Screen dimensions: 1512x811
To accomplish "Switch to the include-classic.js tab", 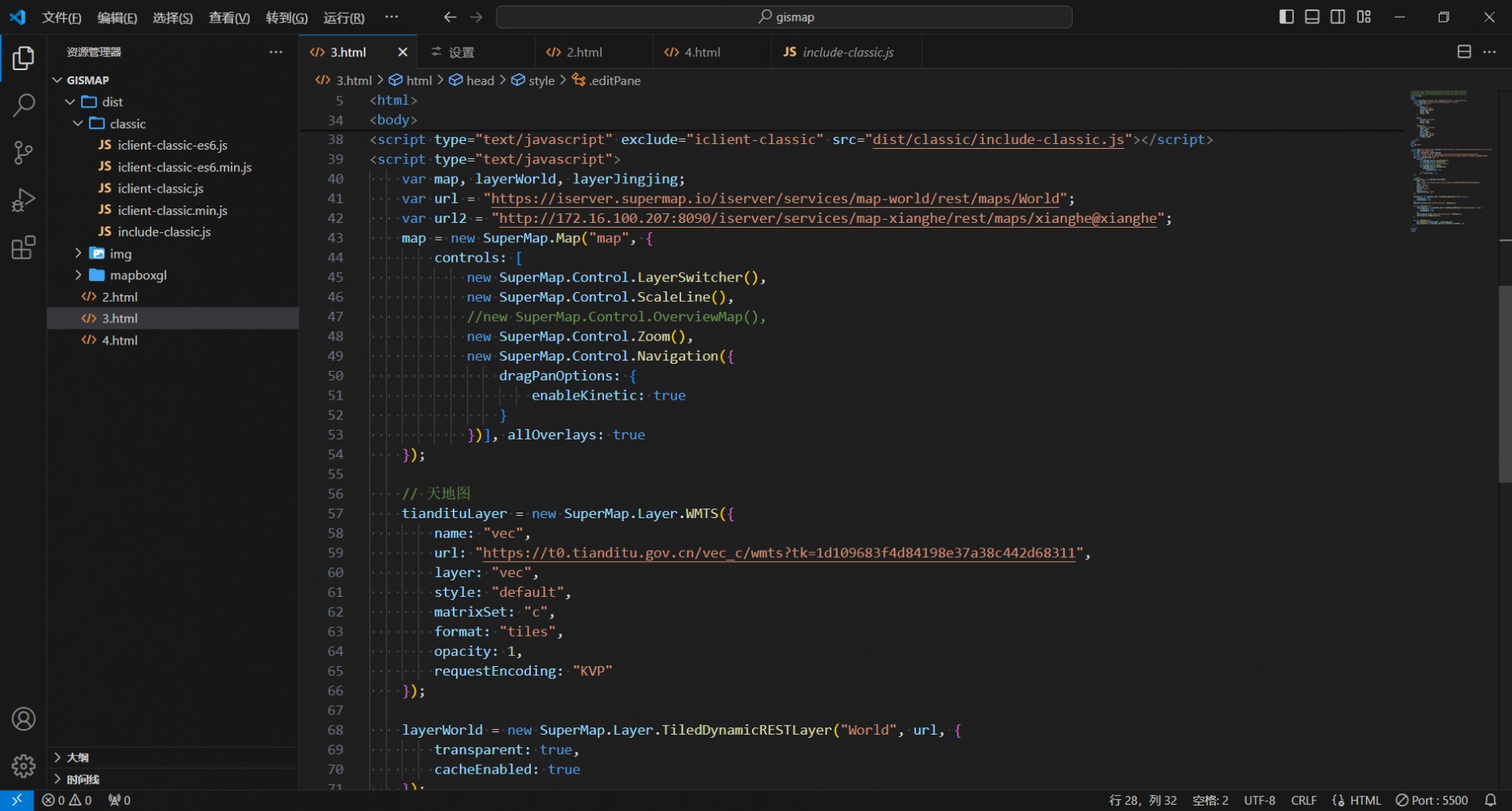I will point(846,52).
